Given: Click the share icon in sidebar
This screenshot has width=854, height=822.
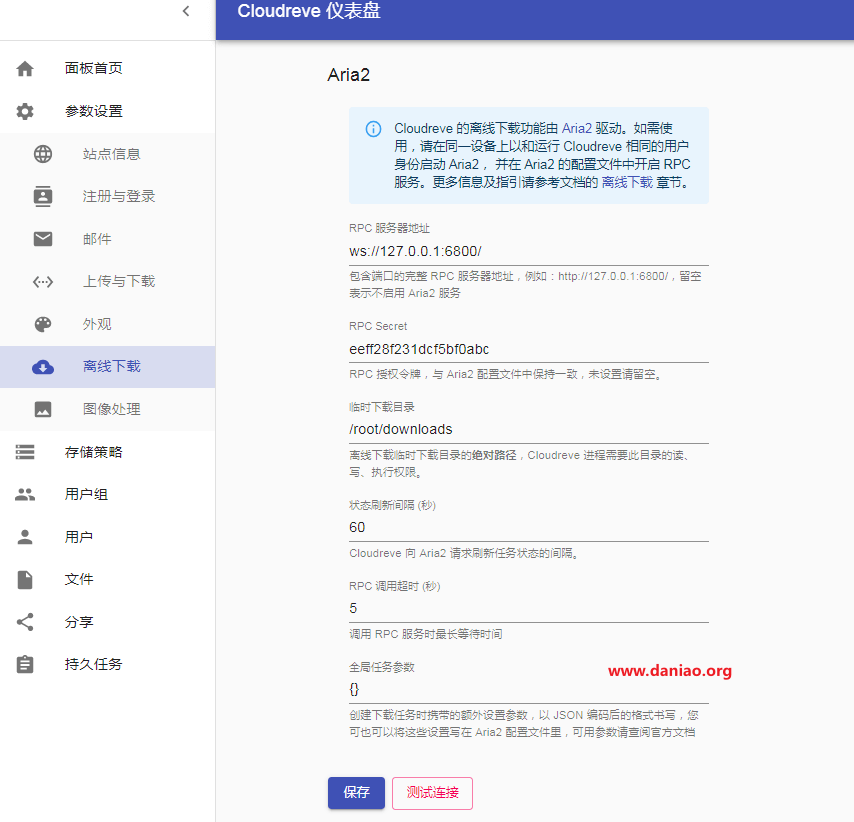Looking at the screenshot, I should (x=25, y=622).
